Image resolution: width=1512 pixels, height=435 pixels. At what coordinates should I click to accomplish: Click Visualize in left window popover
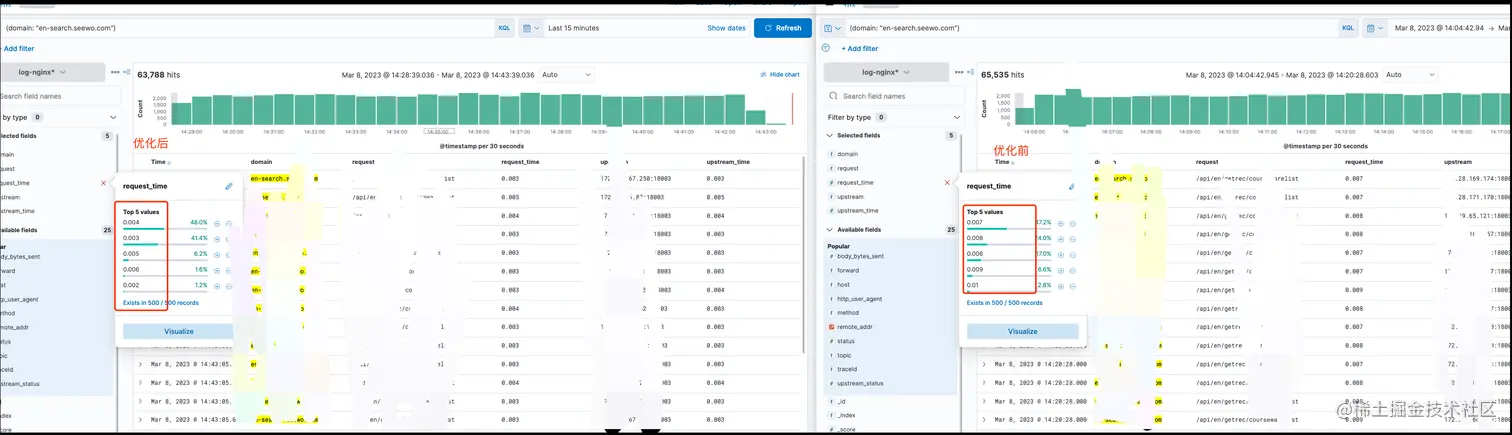coord(178,331)
